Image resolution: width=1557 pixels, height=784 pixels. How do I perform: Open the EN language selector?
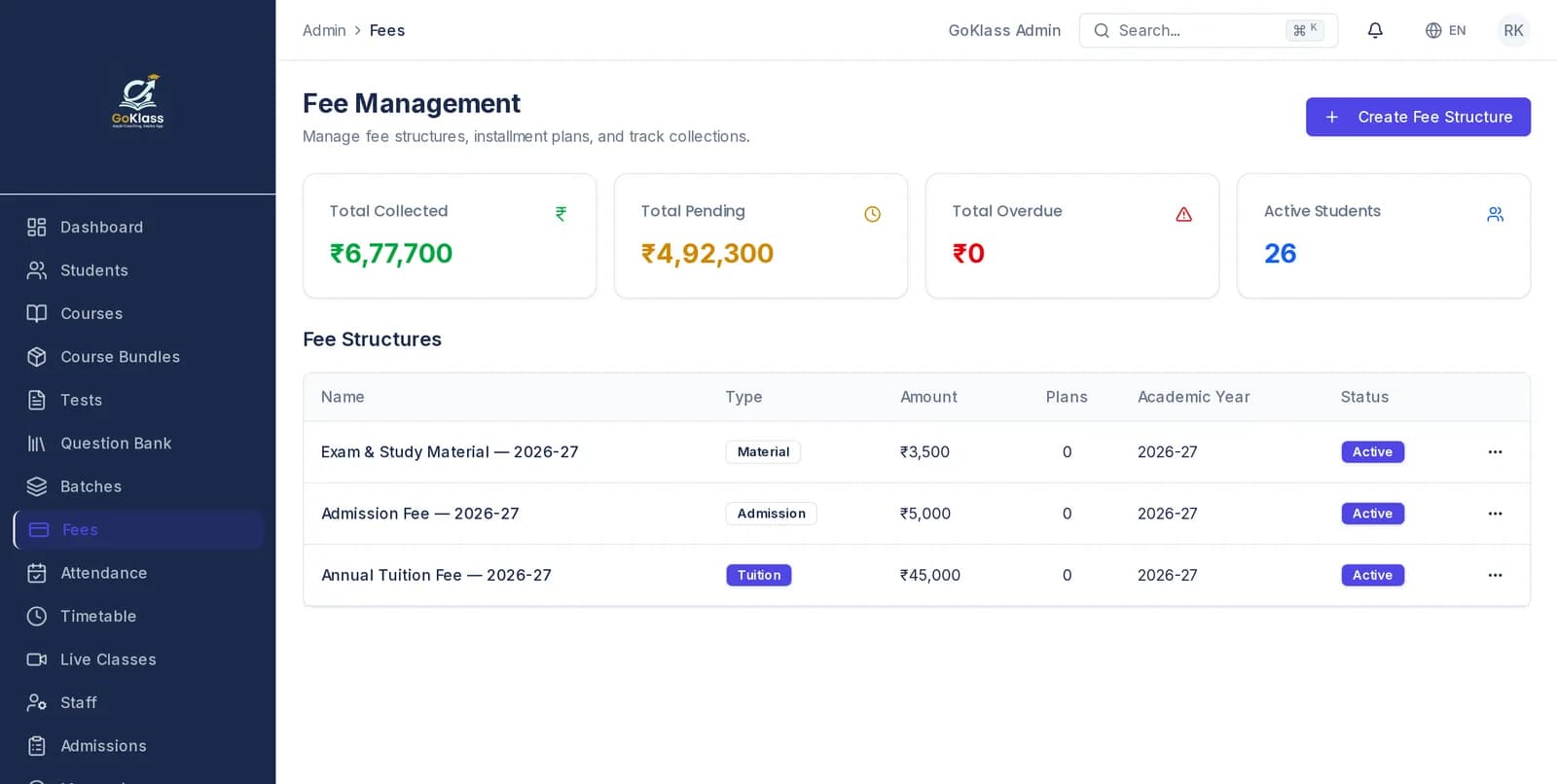pyautogui.click(x=1445, y=30)
